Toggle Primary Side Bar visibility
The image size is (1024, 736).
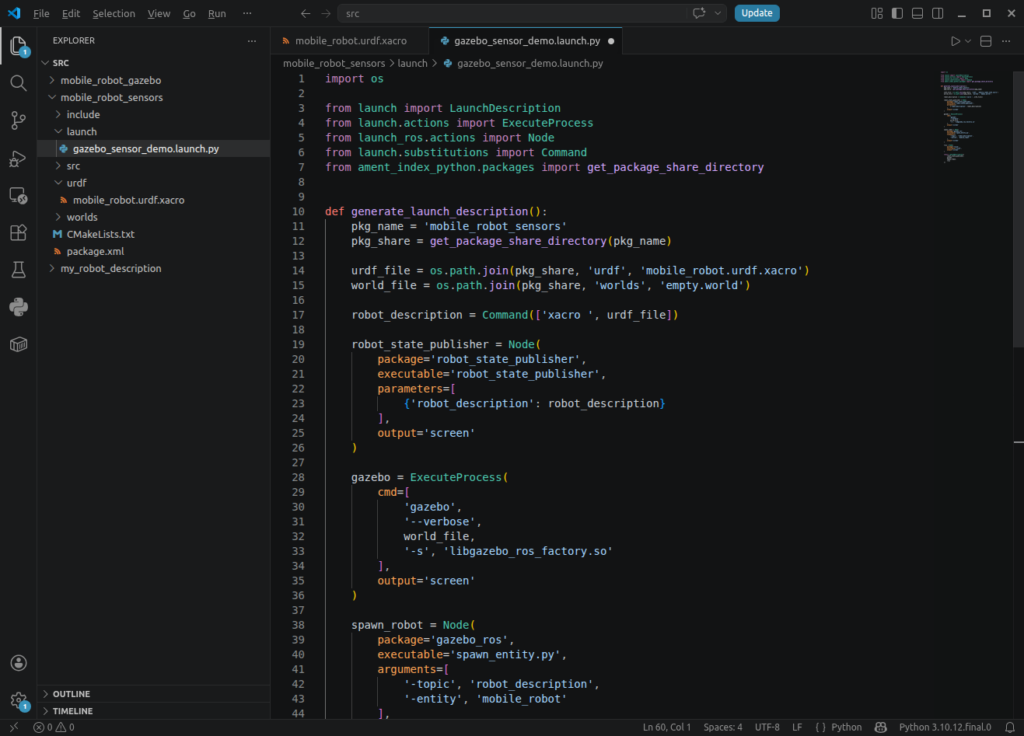(897, 13)
